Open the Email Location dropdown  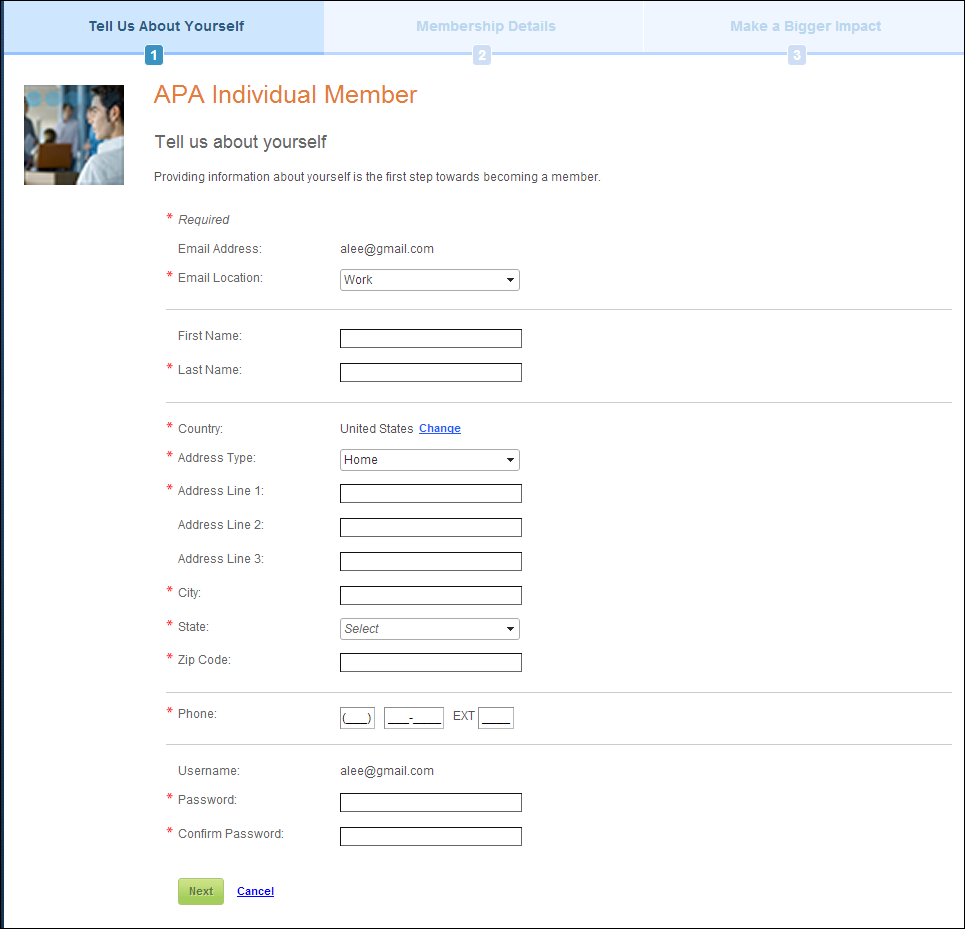[x=430, y=280]
